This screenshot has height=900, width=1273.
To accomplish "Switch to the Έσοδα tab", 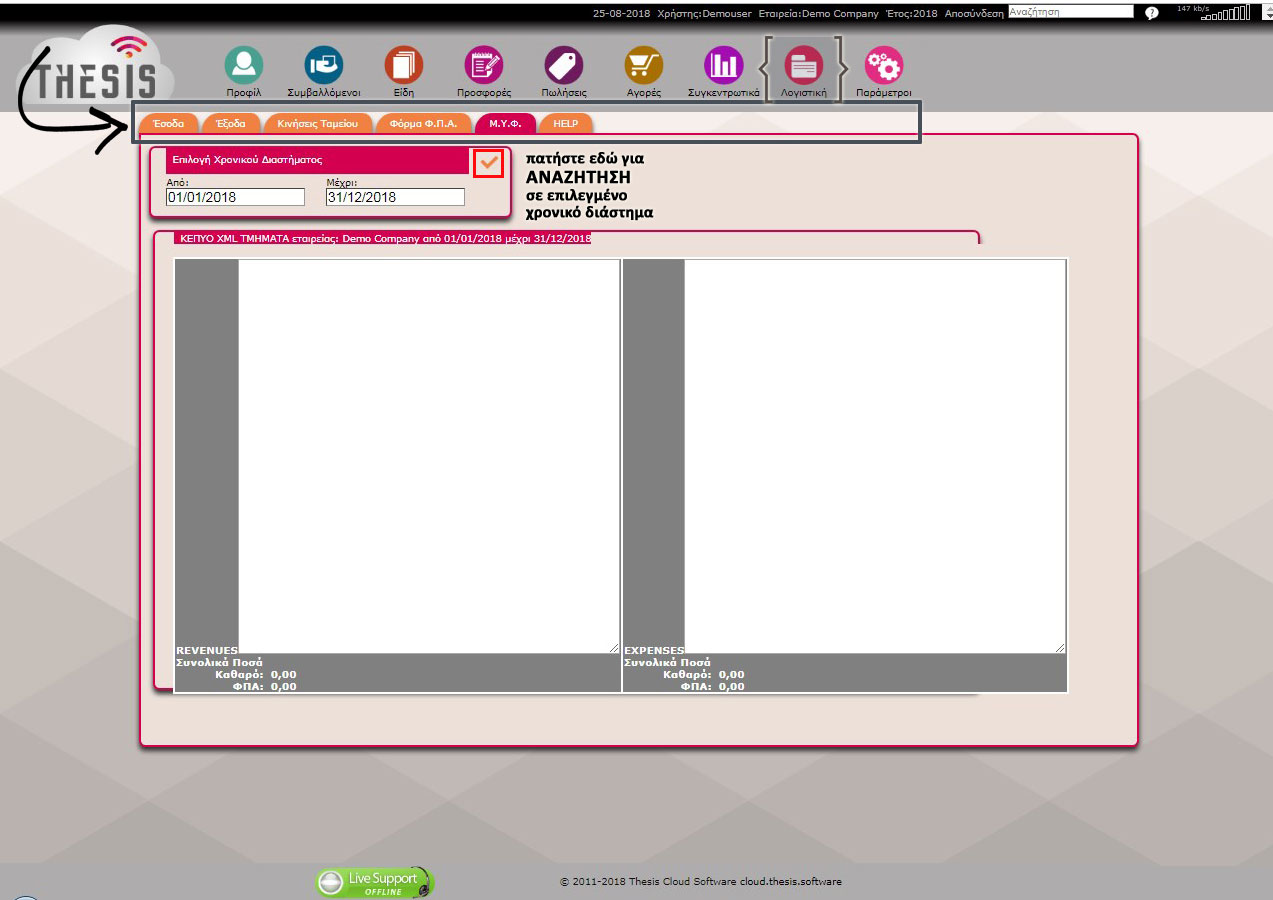I will click(x=169, y=124).
